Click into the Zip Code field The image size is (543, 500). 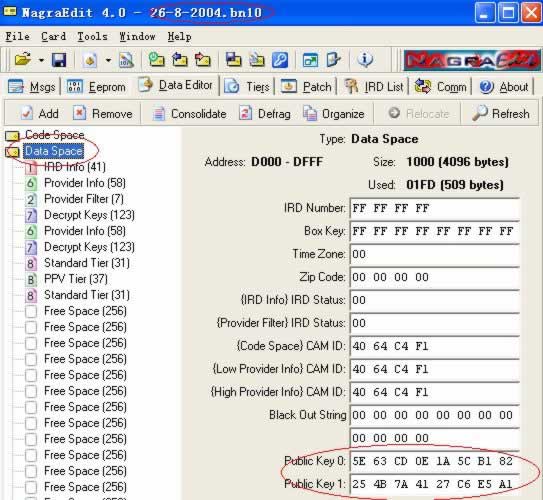click(x=435, y=277)
